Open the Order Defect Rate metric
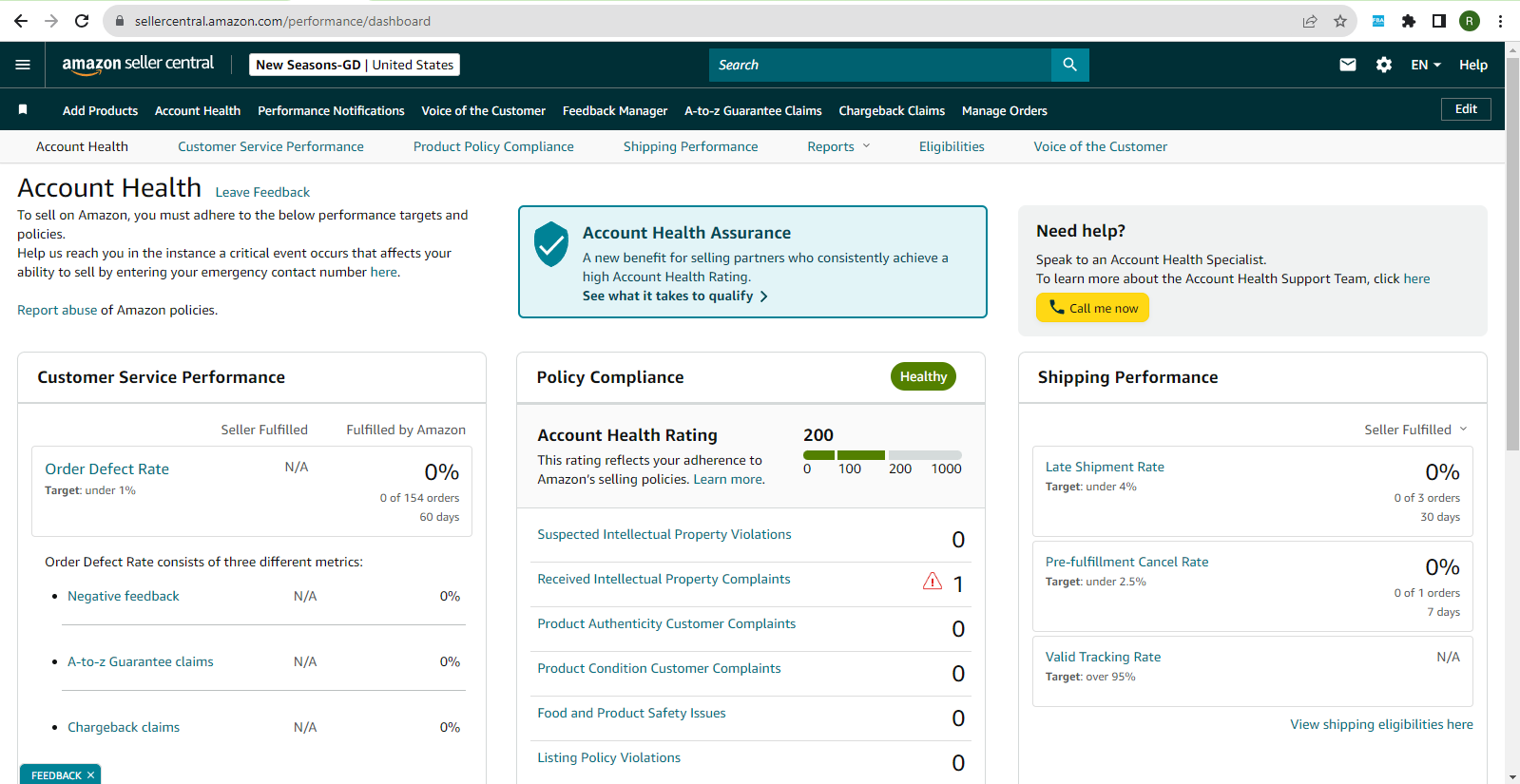 [x=107, y=468]
